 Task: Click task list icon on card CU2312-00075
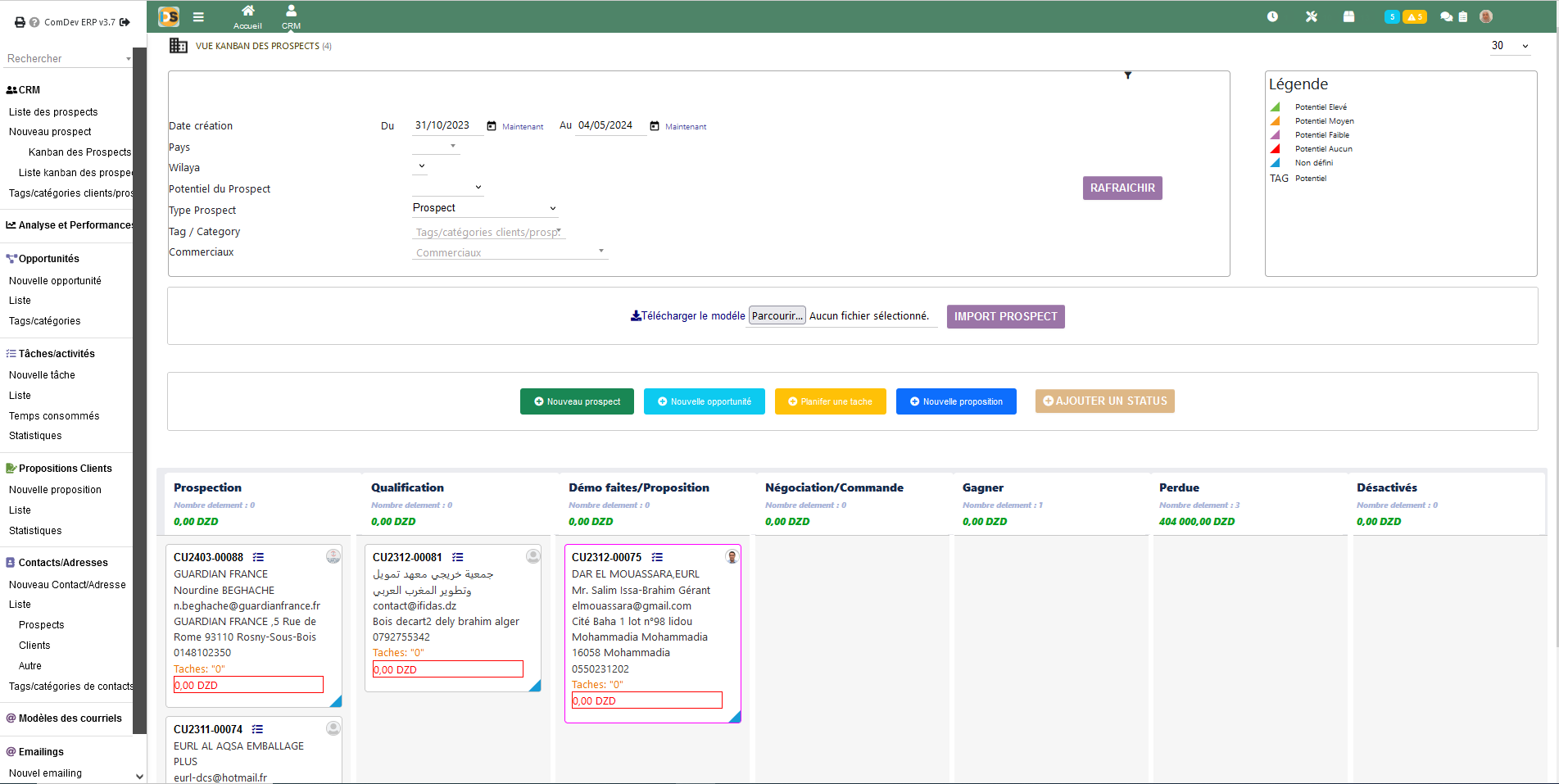[657, 557]
